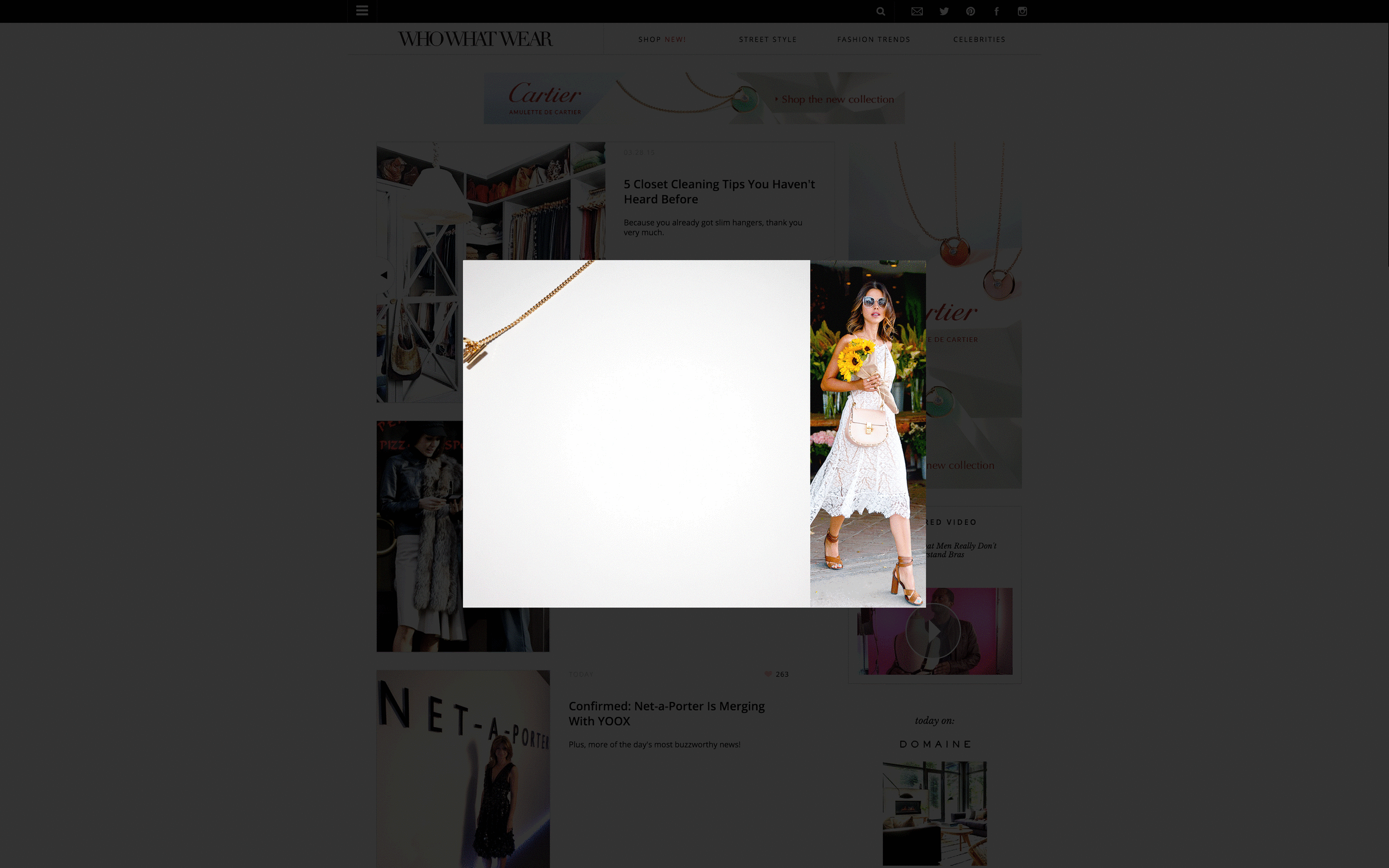The width and height of the screenshot is (1389, 868).
Task: Play the featured video
Action: click(x=933, y=631)
